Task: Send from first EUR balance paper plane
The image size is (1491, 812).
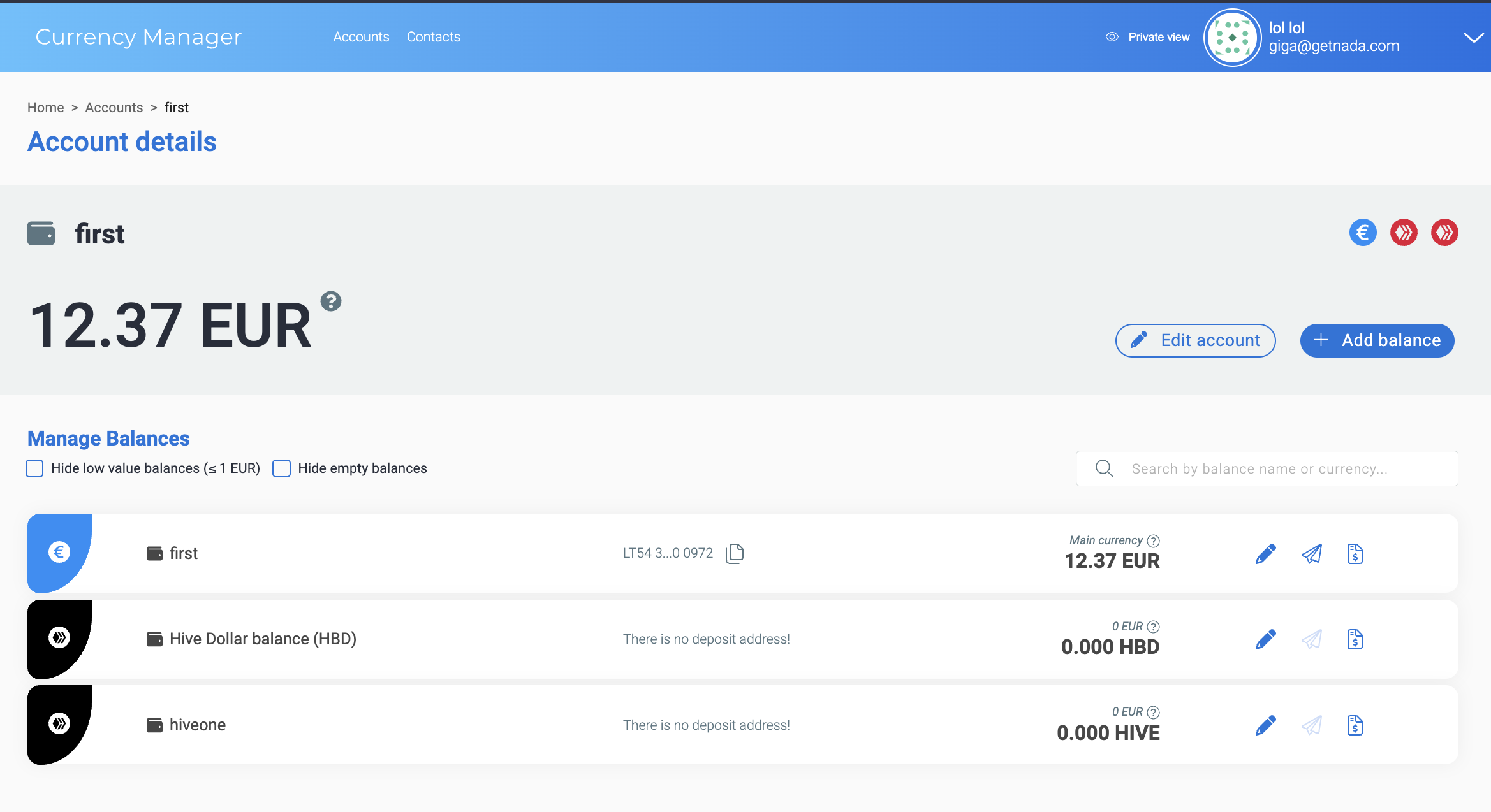Action: click(x=1311, y=554)
